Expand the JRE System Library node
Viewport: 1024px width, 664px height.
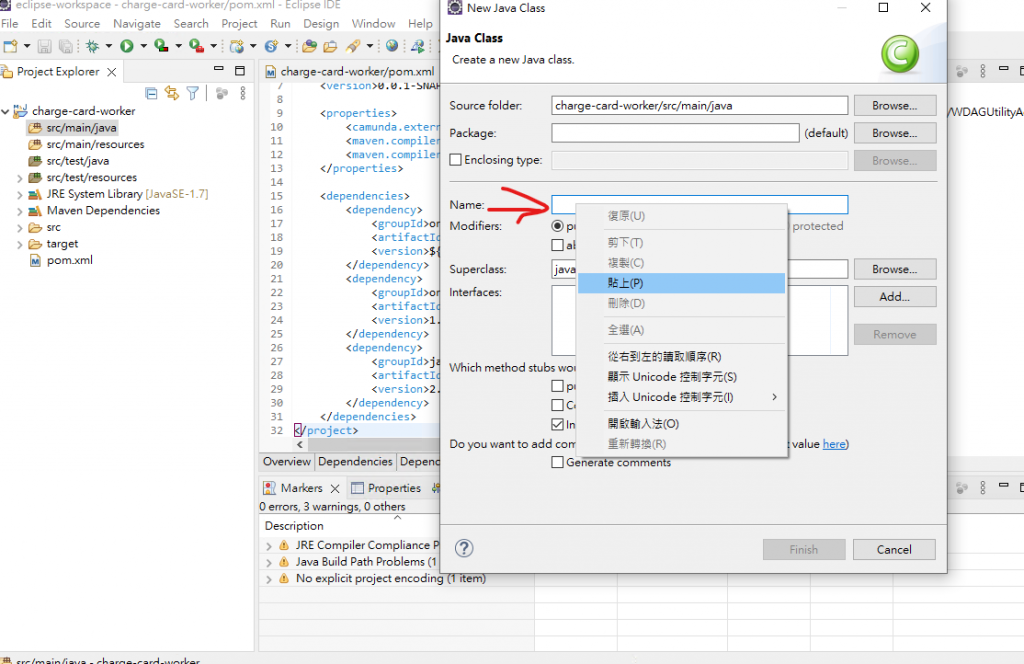point(20,195)
